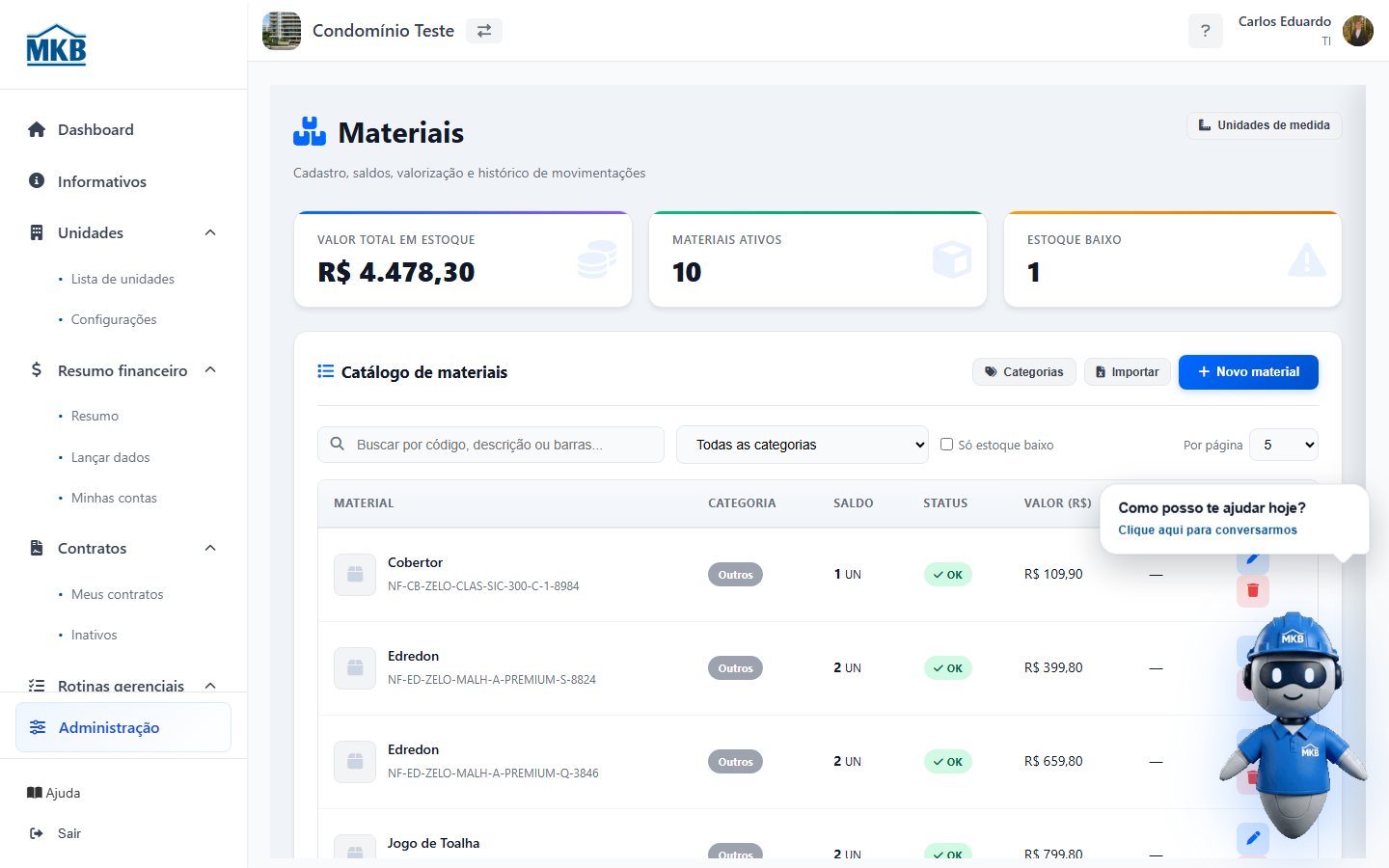
Task: Collapse the Resumo financeiro section chevron
Action: (x=210, y=370)
